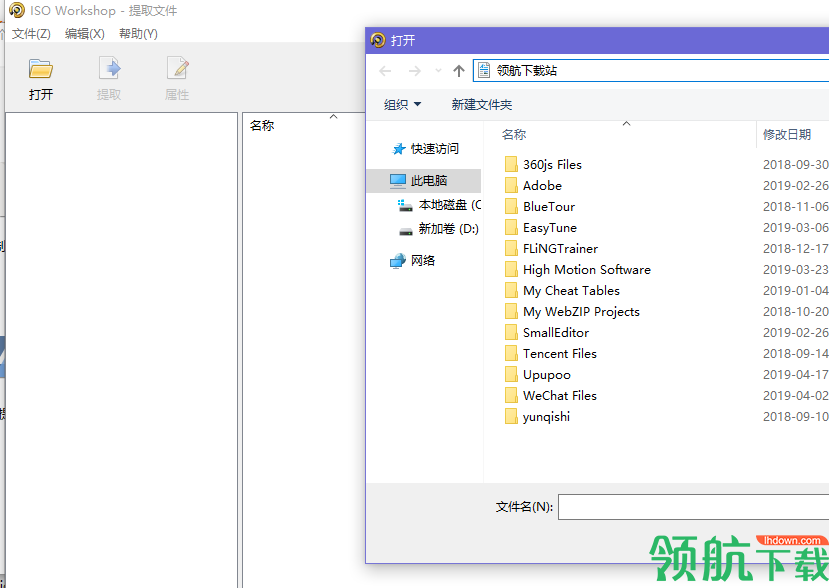
Task: Click the address bar showing 领航下载站
Action: (651, 71)
